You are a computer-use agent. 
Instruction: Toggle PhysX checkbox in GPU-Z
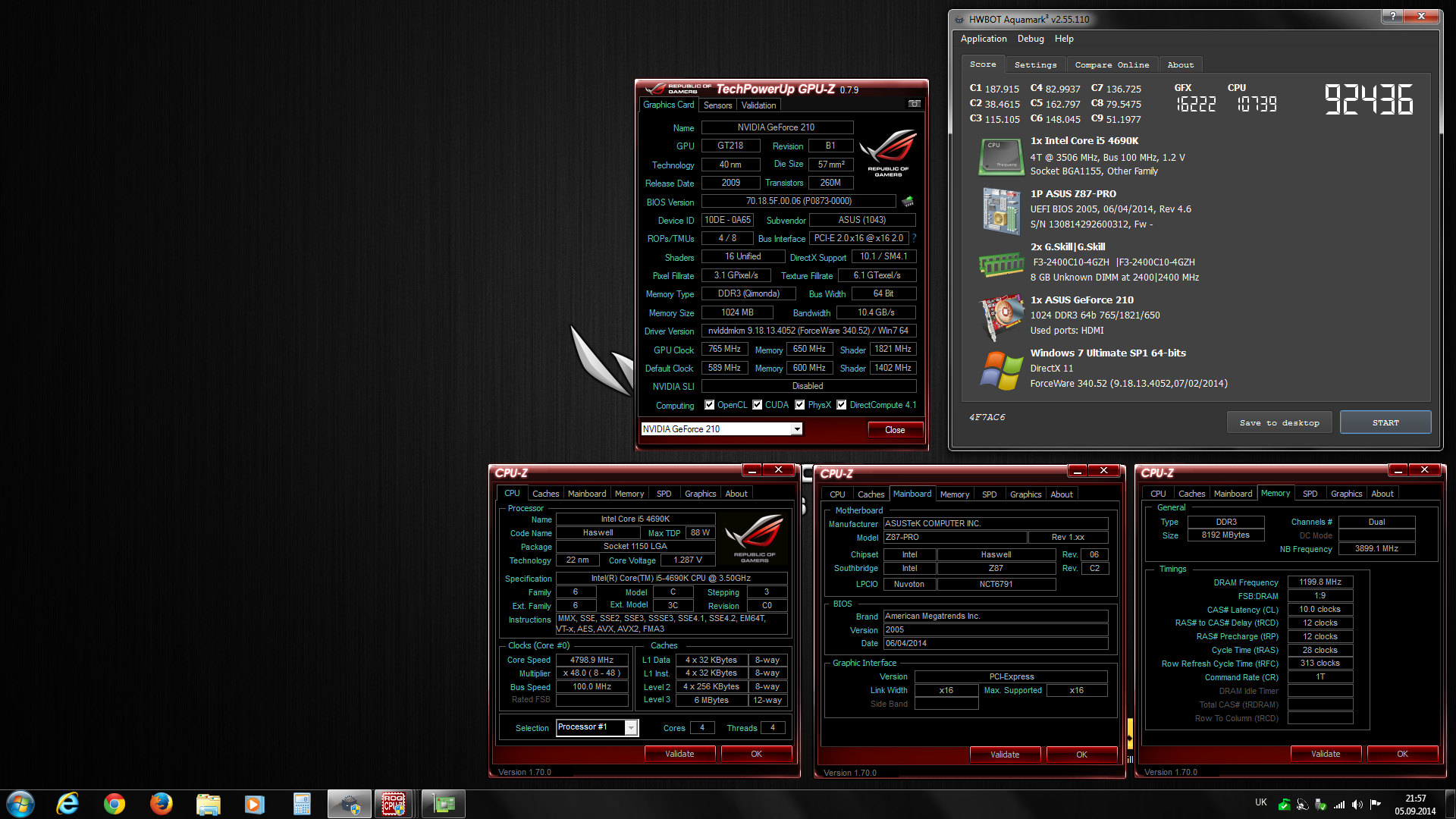[799, 405]
